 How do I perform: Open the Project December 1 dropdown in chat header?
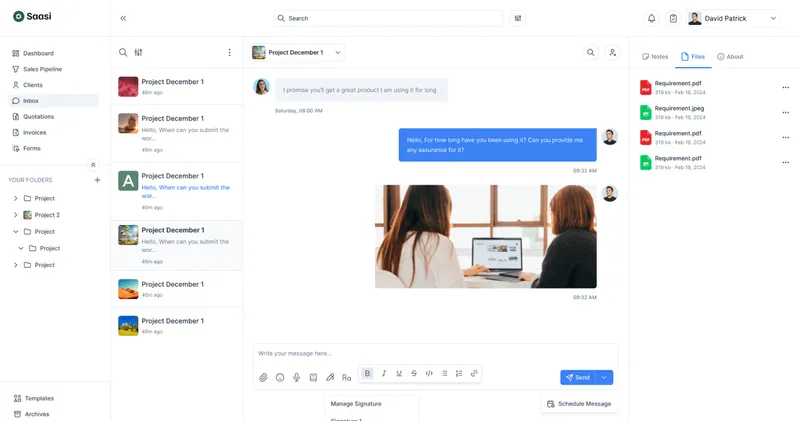coord(297,52)
